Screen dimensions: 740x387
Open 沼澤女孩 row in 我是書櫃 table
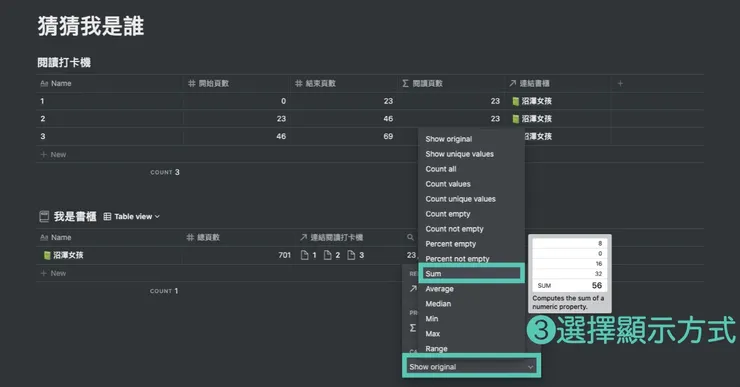(63, 255)
